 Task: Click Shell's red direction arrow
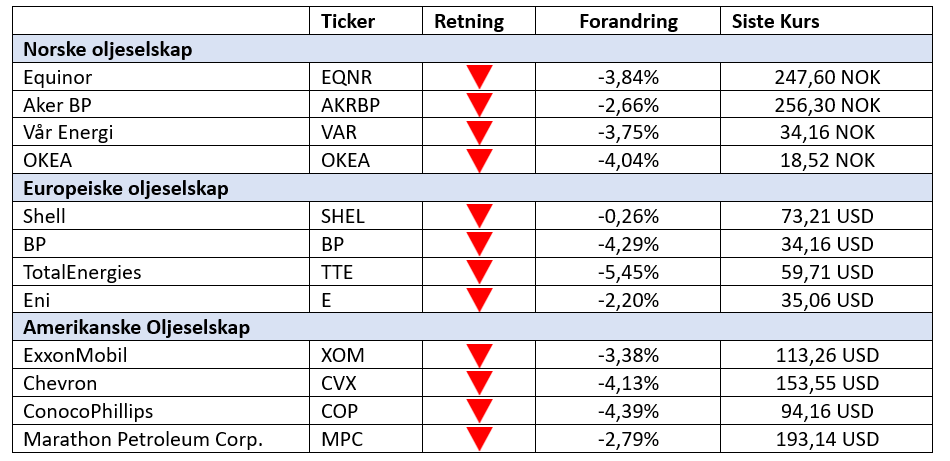click(x=480, y=216)
